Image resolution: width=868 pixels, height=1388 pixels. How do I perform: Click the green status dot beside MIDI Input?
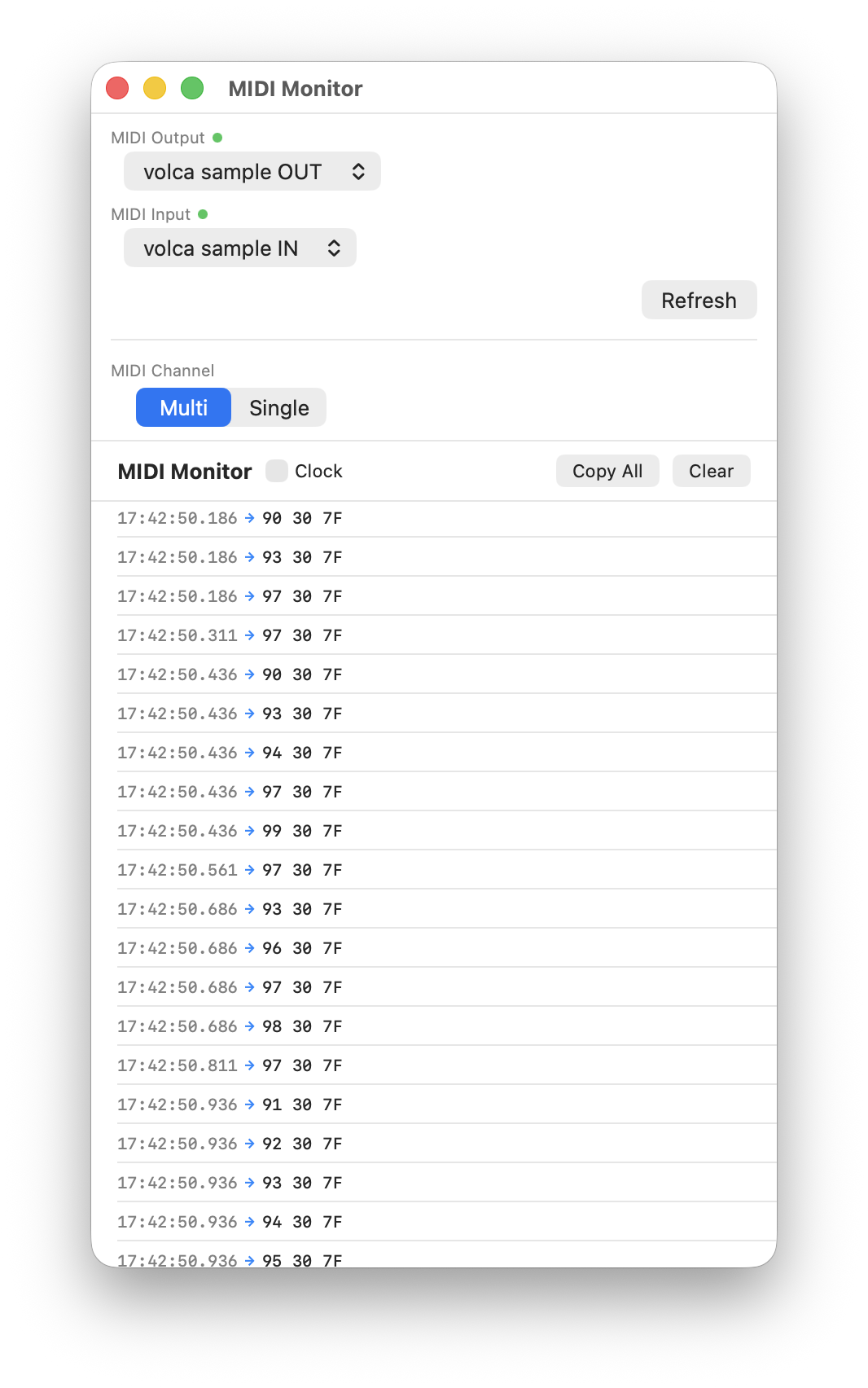pos(203,214)
